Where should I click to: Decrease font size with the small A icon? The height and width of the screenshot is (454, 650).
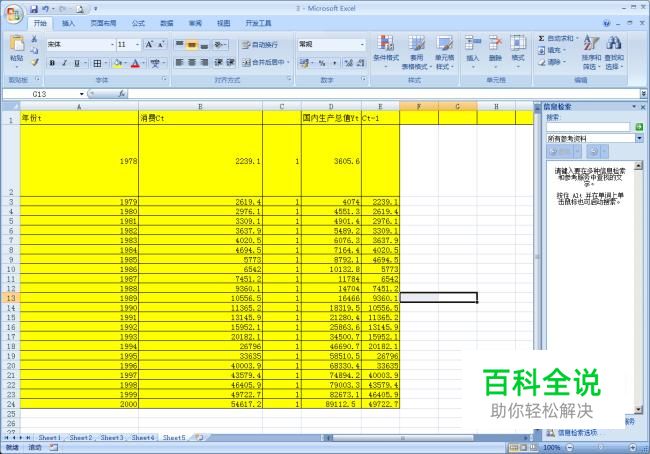[161, 44]
